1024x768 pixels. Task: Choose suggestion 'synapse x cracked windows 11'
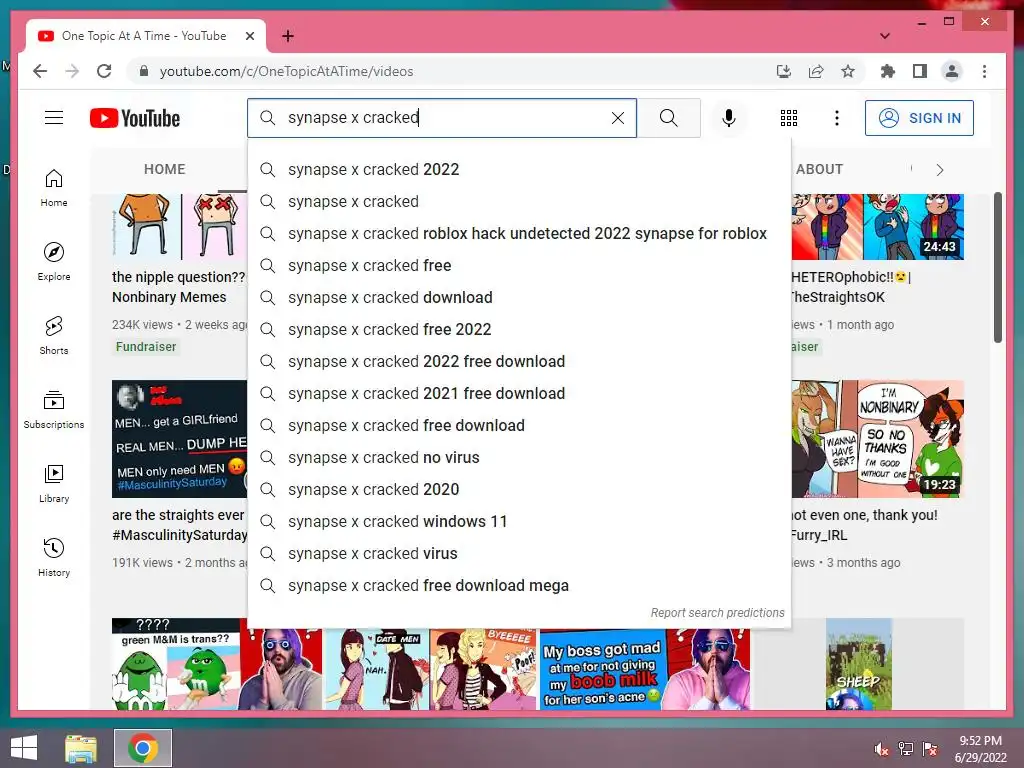tap(519, 522)
